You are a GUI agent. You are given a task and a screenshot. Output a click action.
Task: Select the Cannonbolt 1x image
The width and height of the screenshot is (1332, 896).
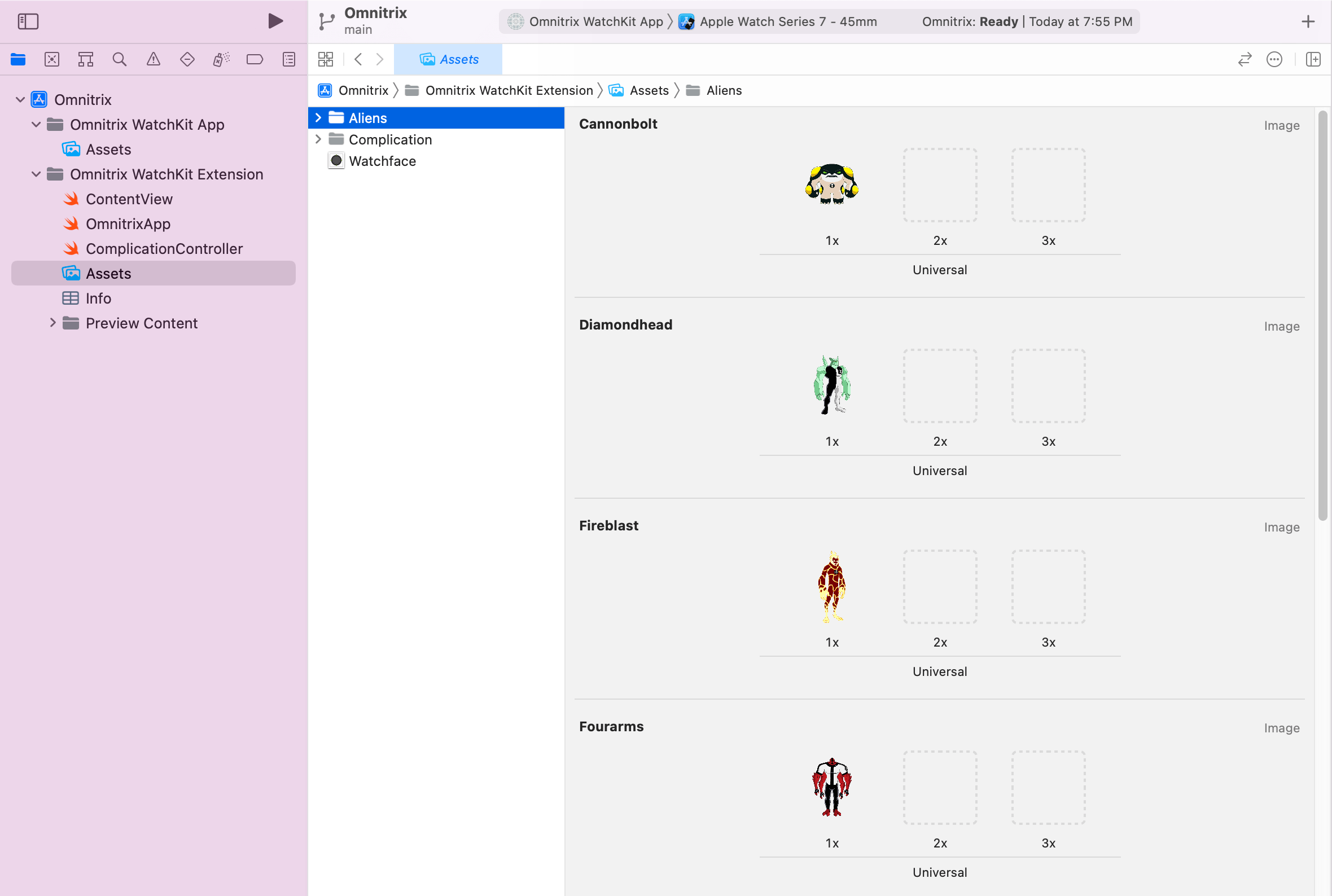pyautogui.click(x=832, y=185)
